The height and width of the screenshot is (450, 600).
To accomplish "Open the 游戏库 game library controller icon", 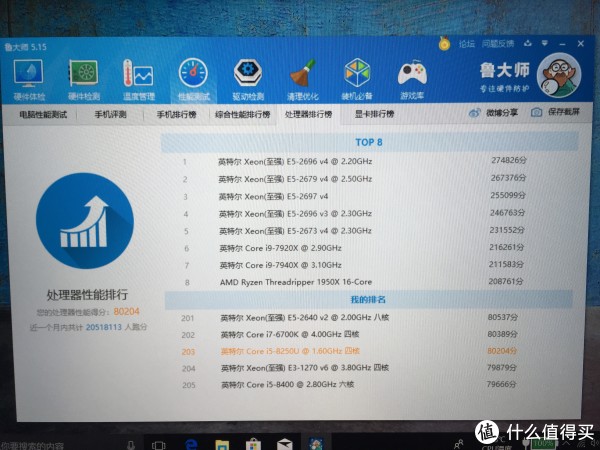I will (x=412, y=80).
